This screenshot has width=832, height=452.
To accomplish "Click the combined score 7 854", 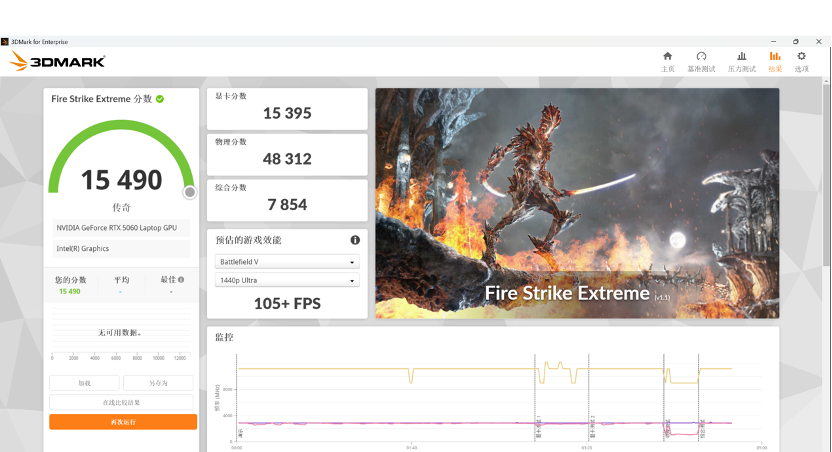I will pos(287,204).
